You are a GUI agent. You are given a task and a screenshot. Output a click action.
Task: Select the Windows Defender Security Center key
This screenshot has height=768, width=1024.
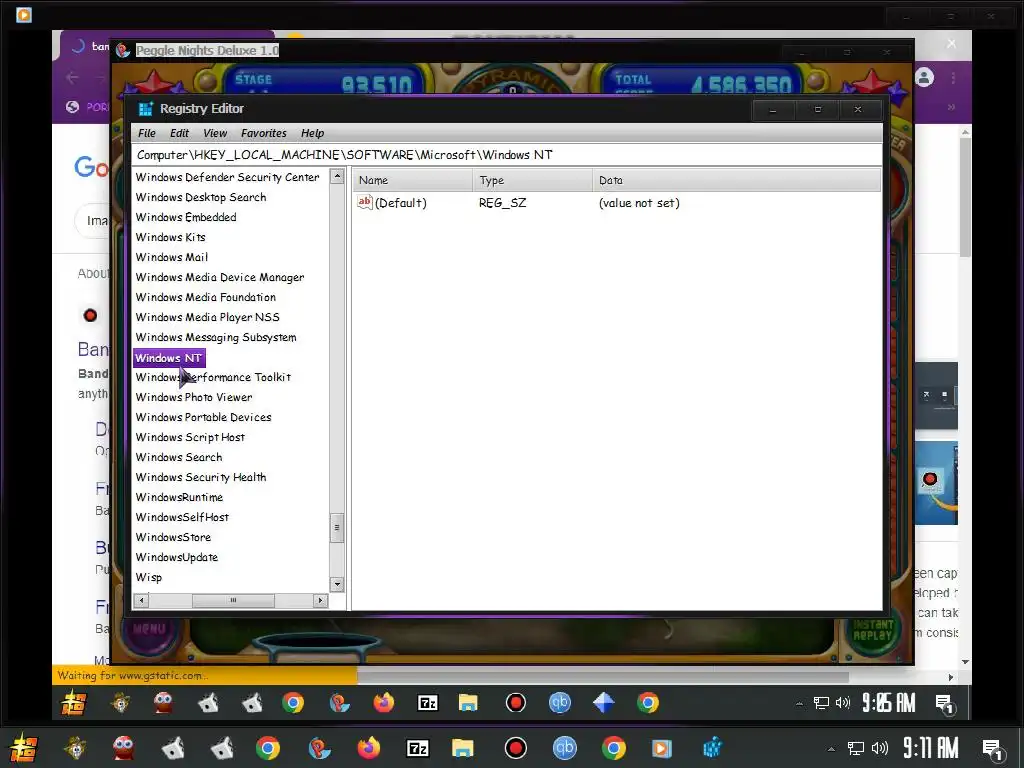tap(227, 177)
